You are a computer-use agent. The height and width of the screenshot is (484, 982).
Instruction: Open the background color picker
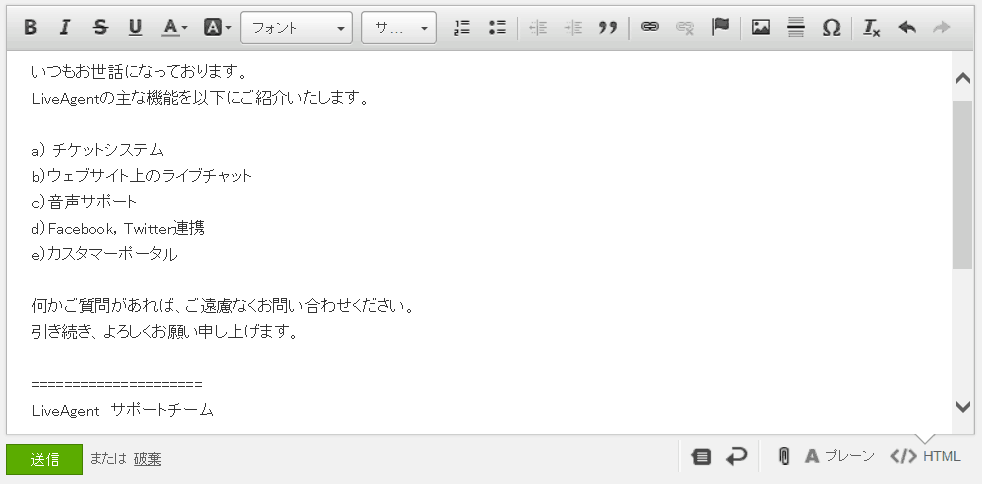217,28
